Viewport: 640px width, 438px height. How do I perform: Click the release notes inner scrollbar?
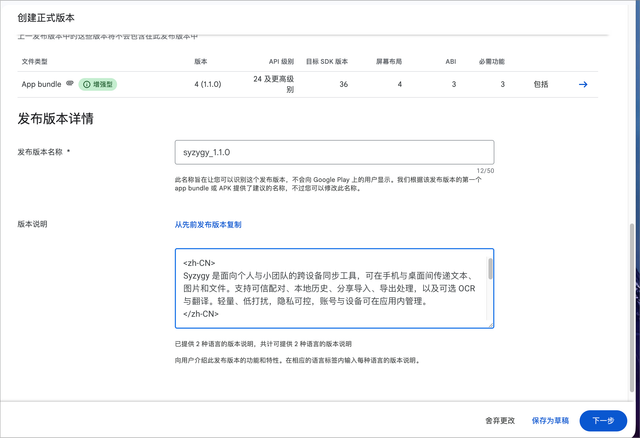(490, 269)
